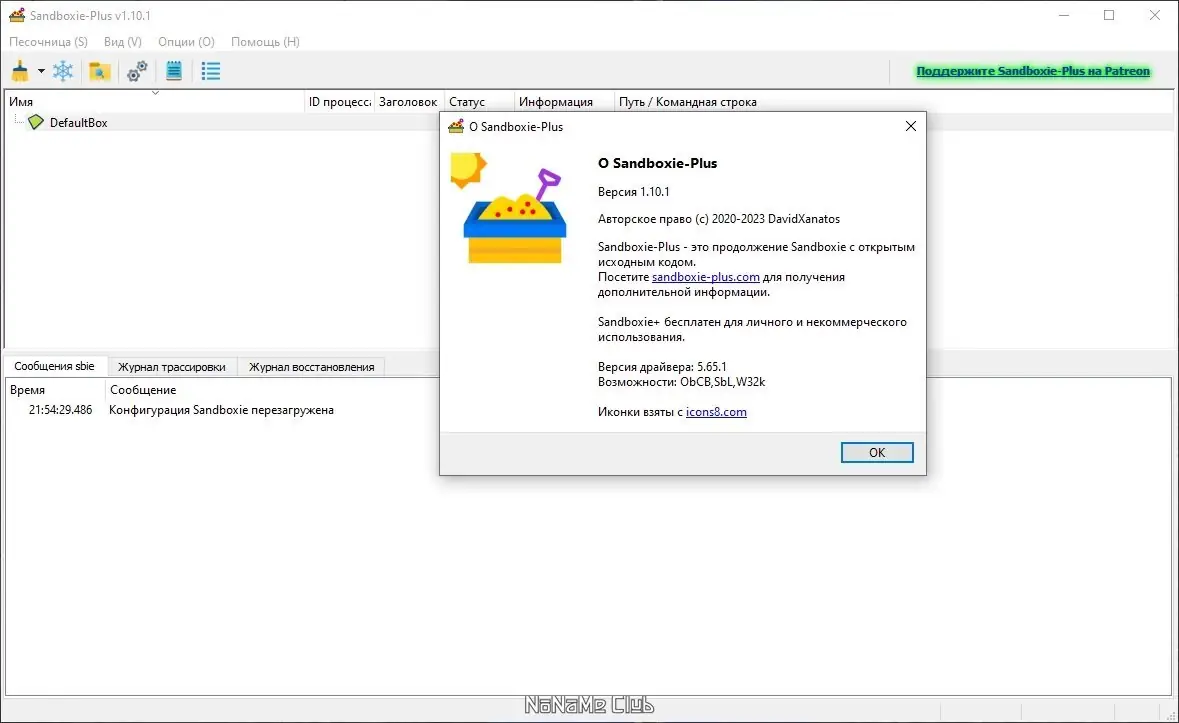Switch to the Журнал восстановления tab
Viewport: 1179px width, 723px height.
[311, 367]
